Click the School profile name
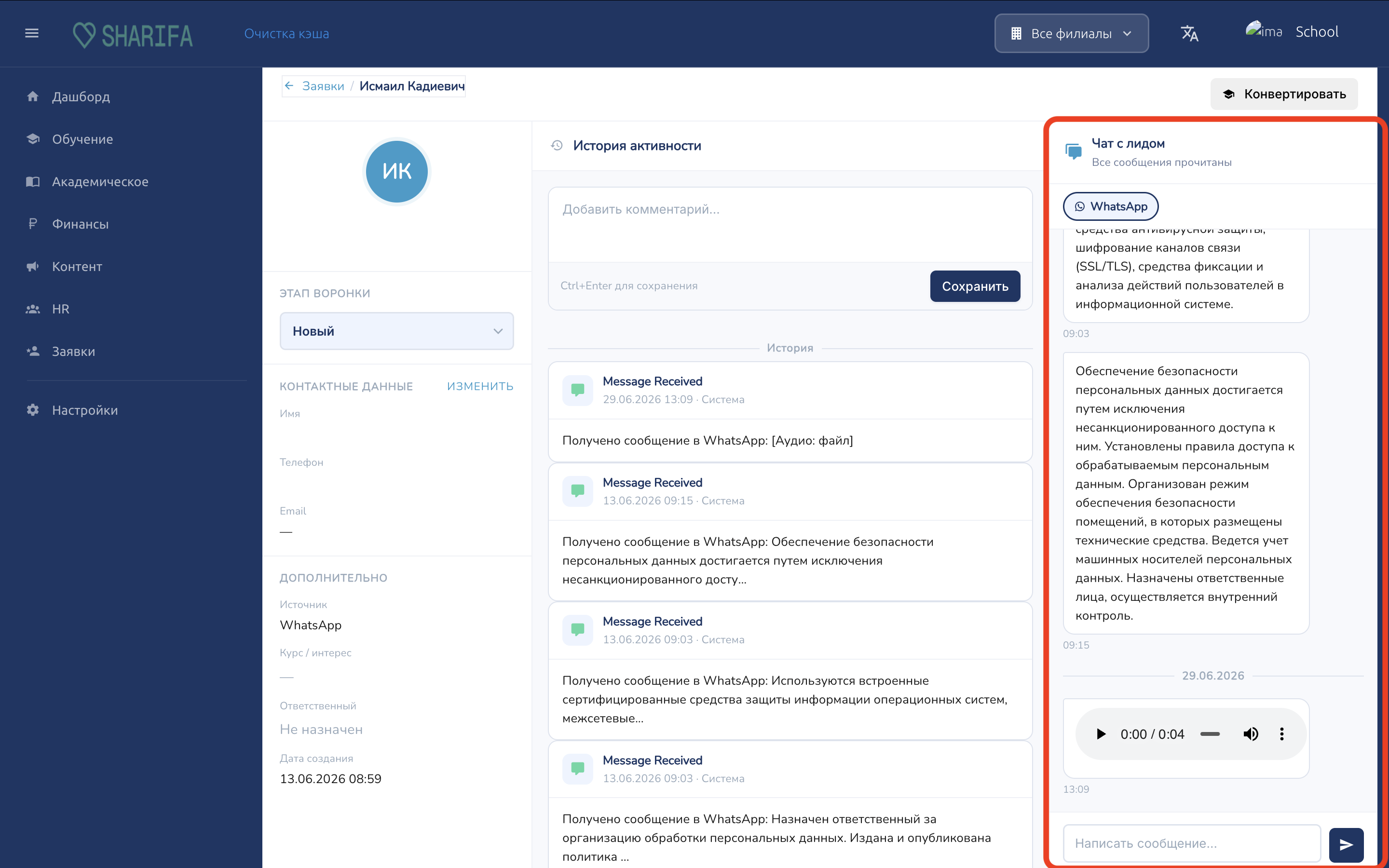 point(1317,31)
